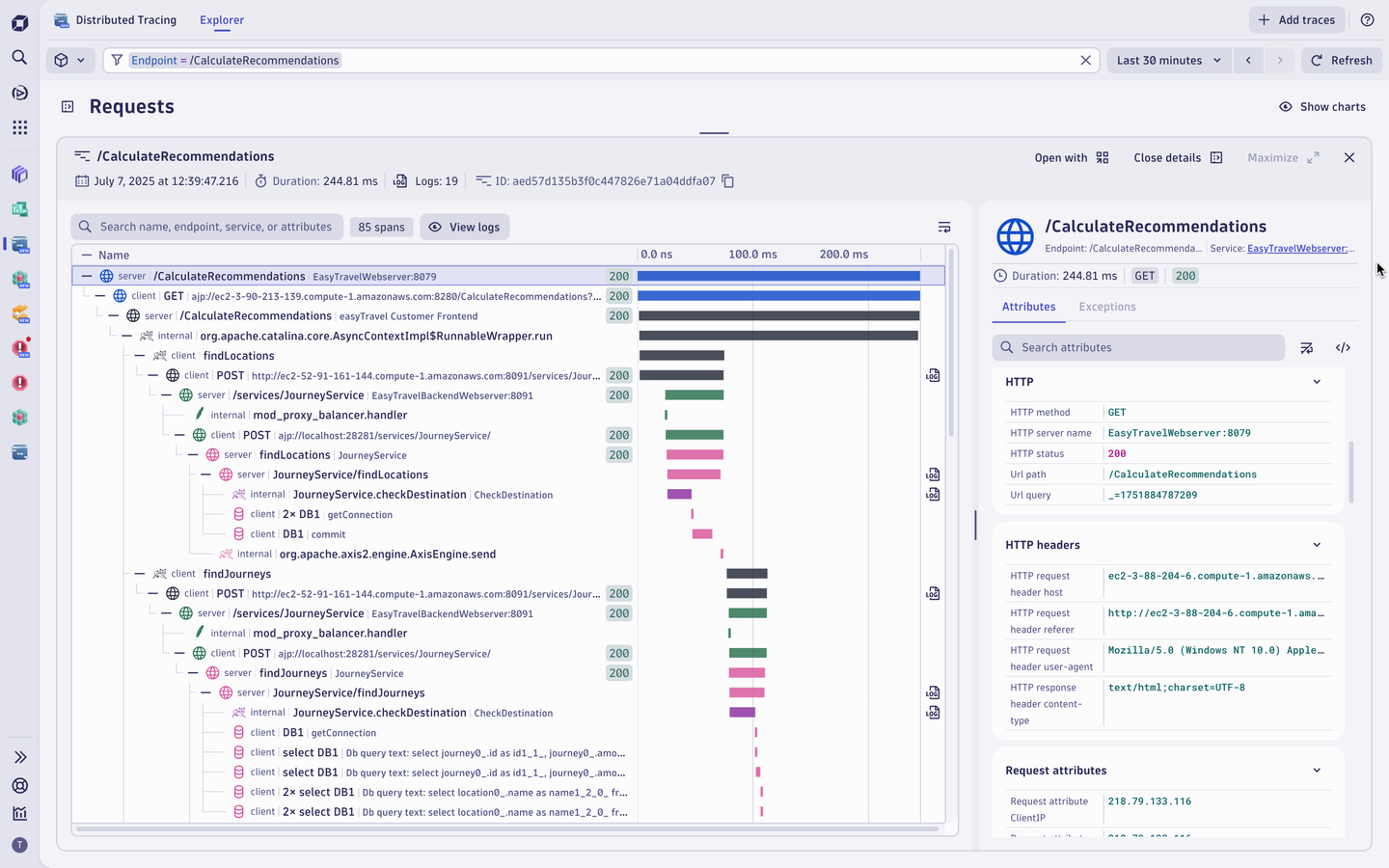The height and width of the screenshot is (868, 1389).
Task: Collapse the findJourneys client span
Action: point(140,574)
